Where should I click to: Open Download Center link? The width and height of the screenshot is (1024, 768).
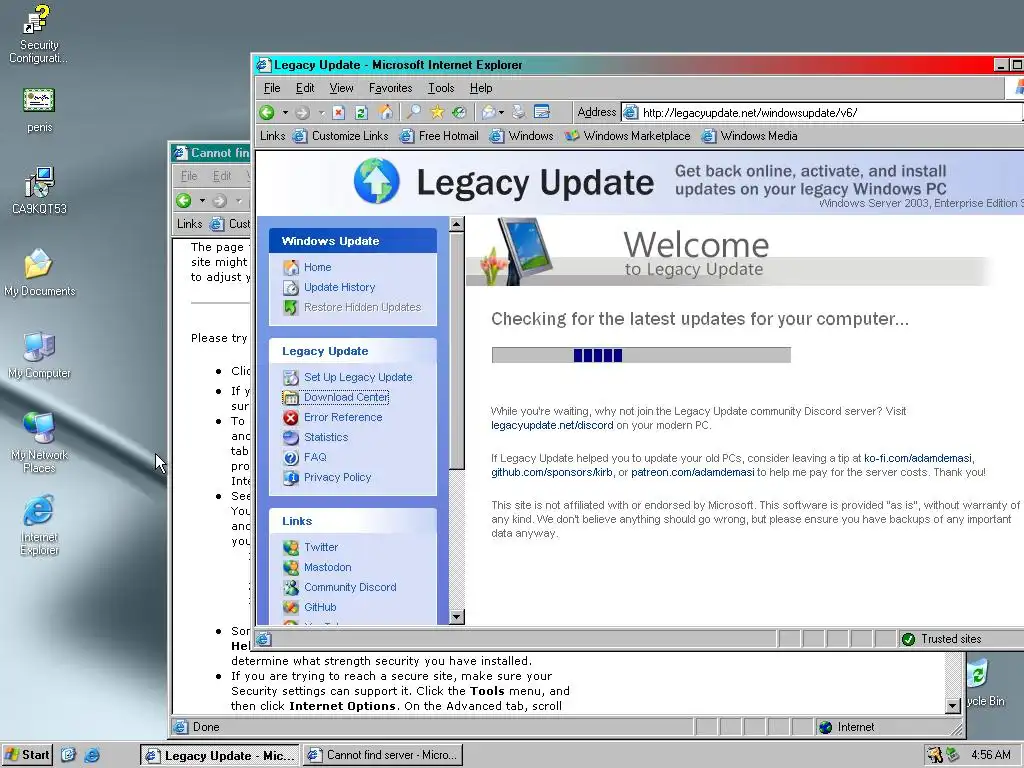click(x=346, y=397)
